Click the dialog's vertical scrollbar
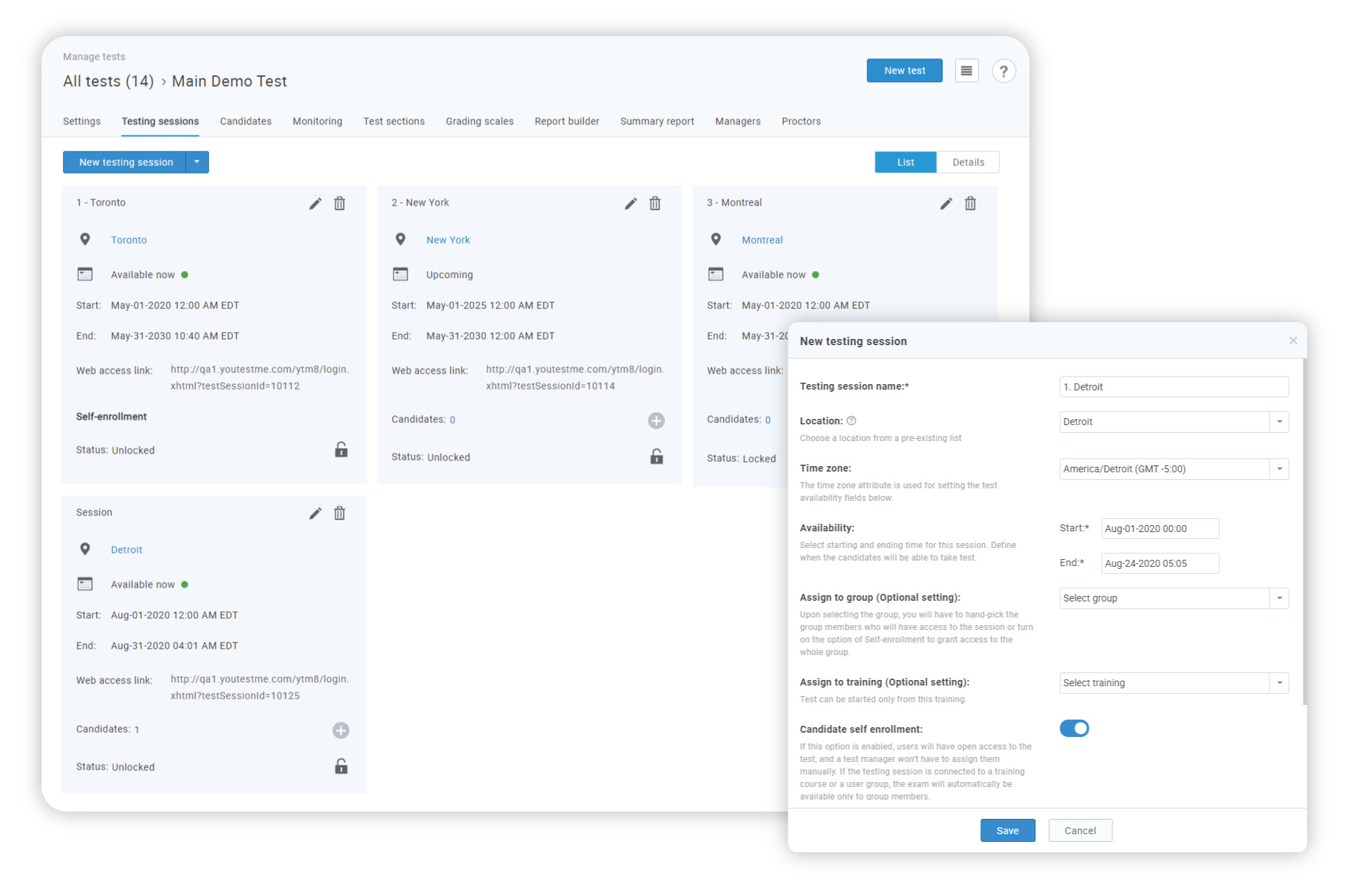The height and width of the screenshot is (896, 1350). [1304, 531]
